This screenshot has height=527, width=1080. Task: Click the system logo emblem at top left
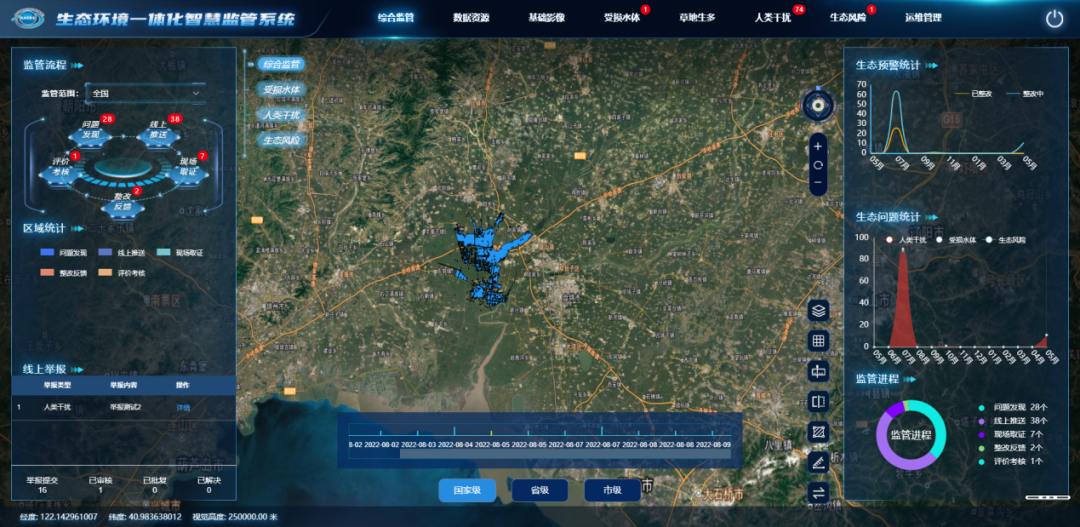click(x=29, y=19)
